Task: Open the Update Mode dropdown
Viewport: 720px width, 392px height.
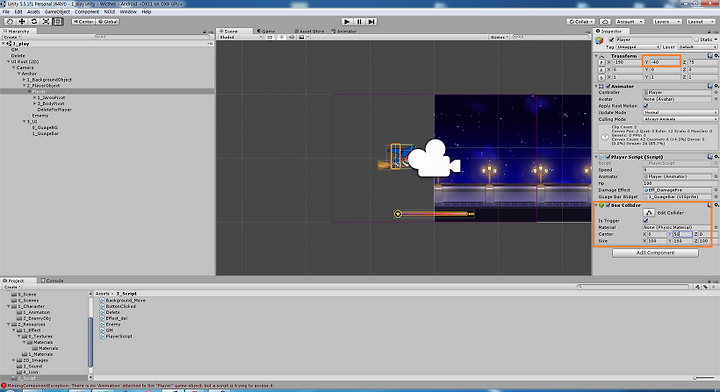Action: coord(681,112)
